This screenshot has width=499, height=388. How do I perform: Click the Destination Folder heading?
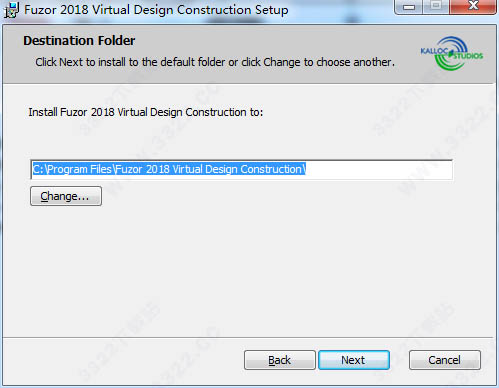pos(79,41)
